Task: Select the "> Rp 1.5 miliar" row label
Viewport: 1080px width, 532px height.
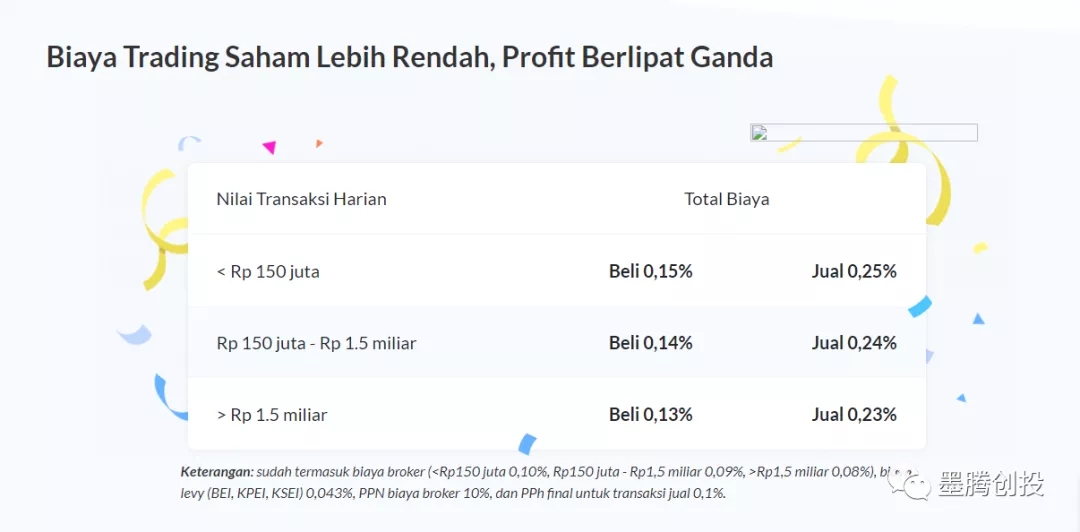Action: [x=272, y=415]
